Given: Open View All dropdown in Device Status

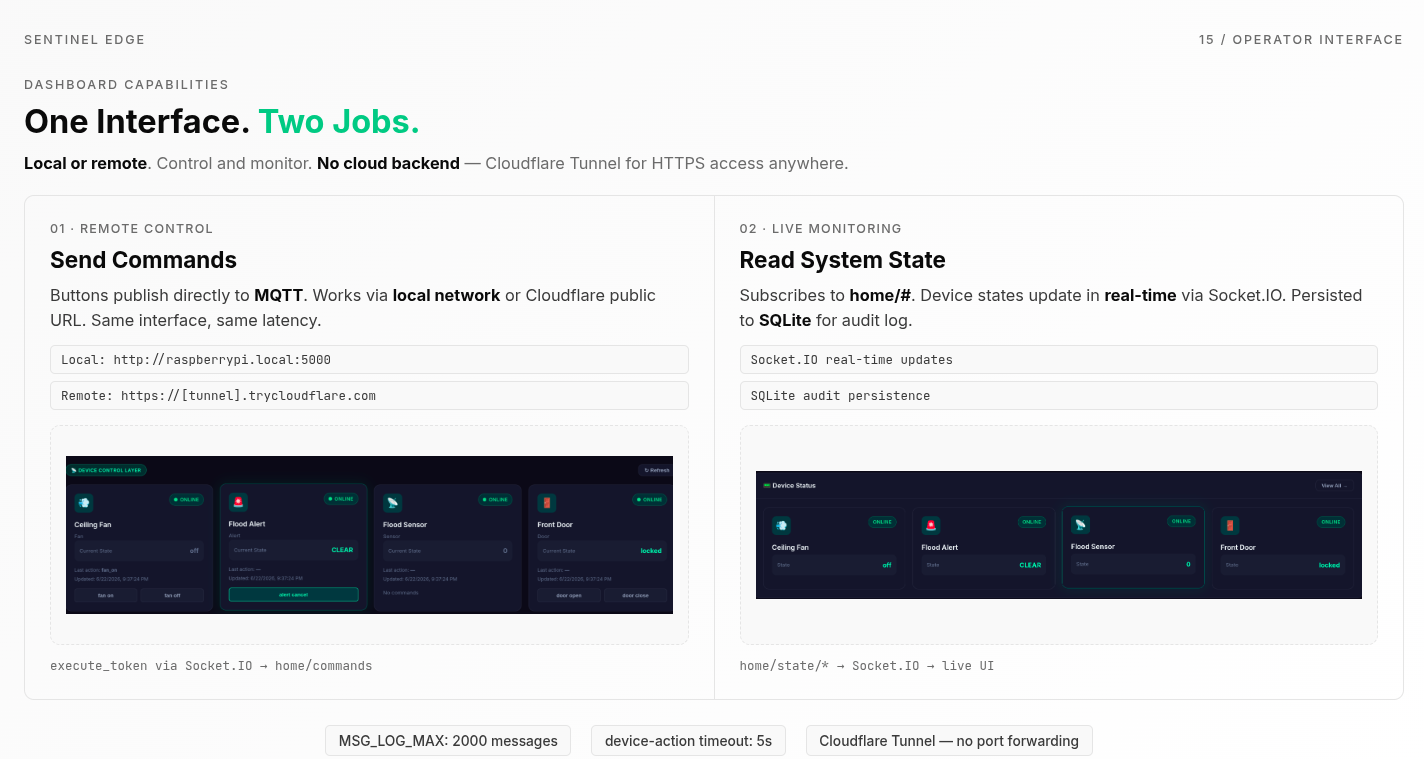Looking at the screenshot, I should 1334,486.
